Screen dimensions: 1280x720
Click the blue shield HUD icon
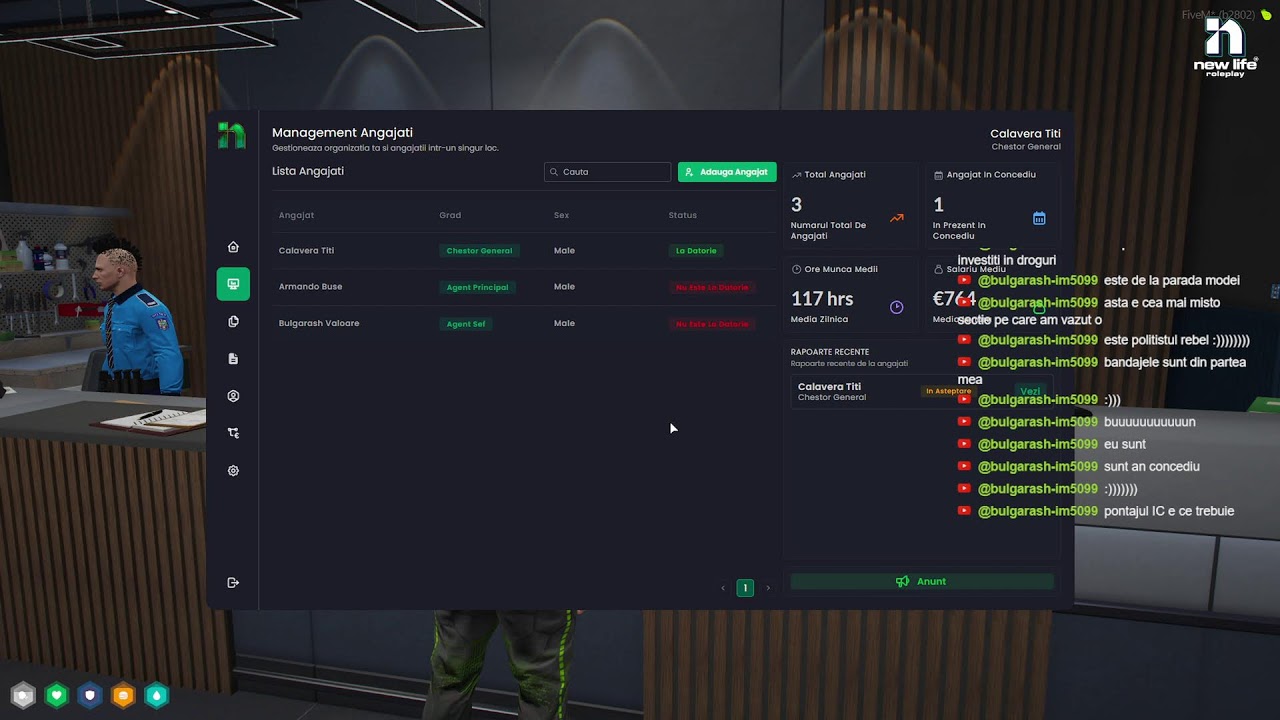coord(90,695)
